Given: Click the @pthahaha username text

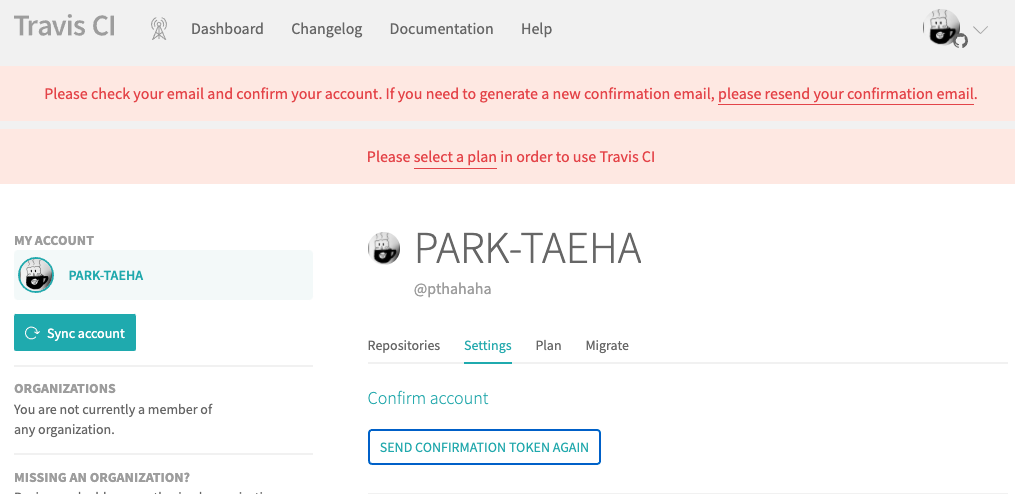Looking at the screenshot, I should click(x=452, y=289).
